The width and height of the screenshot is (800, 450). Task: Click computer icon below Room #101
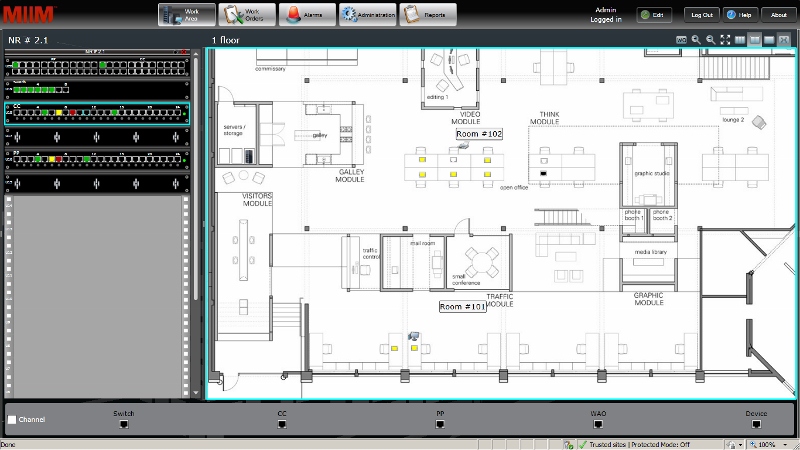(x=414, y=336)
